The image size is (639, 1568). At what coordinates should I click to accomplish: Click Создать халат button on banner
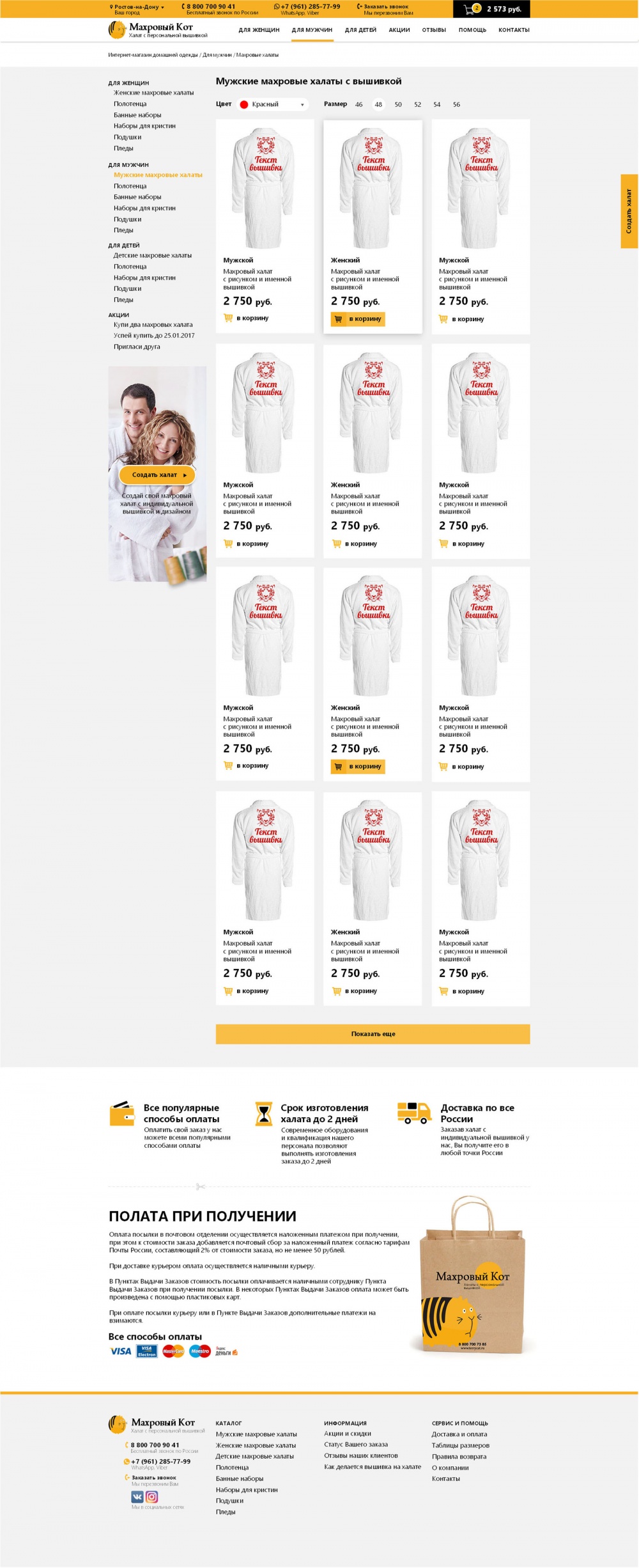point(157,474)
